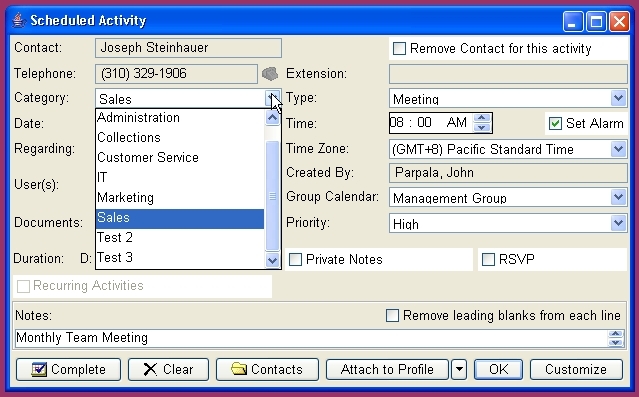Click the Clear button
The height and width of the screenshot is (397, 639).
point(168,369)
